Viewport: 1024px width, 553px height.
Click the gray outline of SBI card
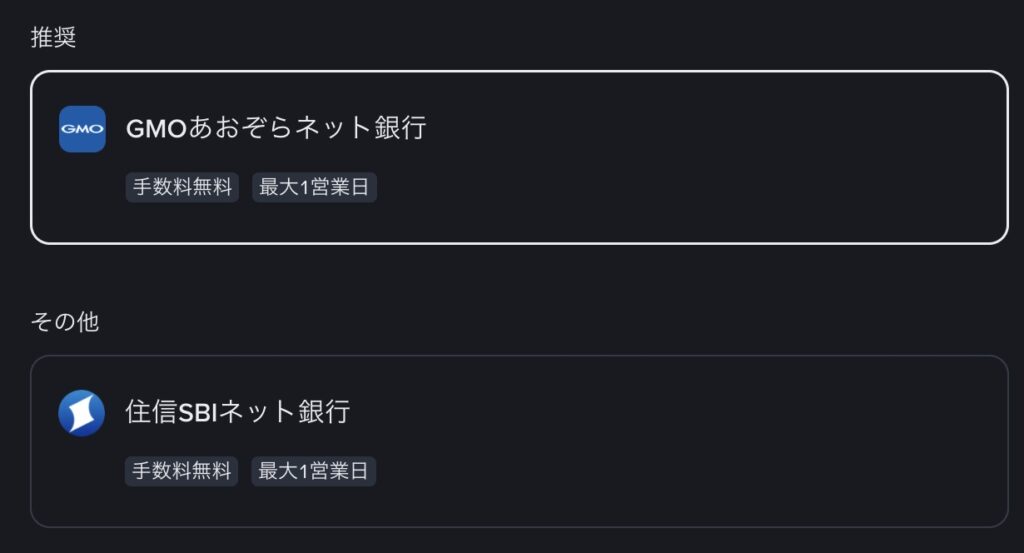[520, 356]
